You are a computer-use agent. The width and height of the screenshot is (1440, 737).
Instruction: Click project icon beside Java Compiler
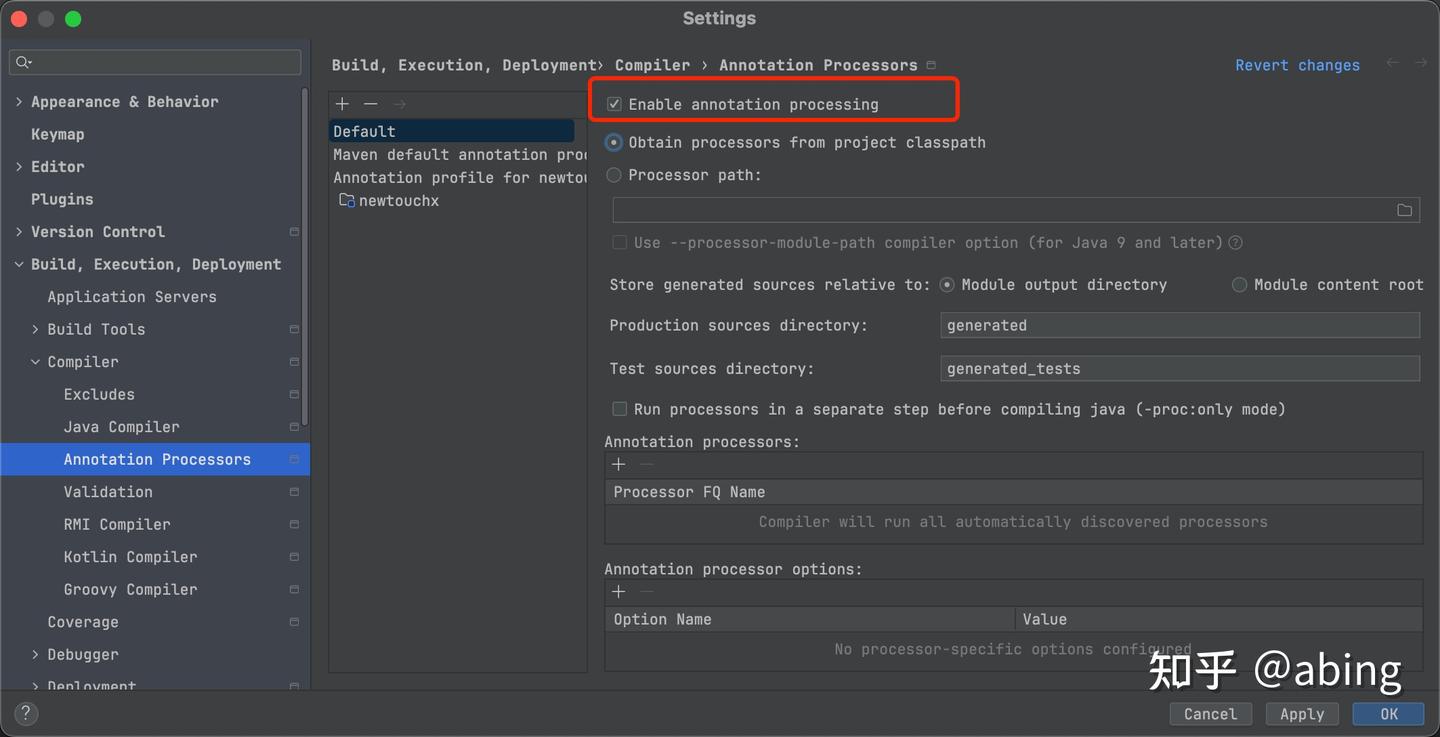(x=294, y=427)
